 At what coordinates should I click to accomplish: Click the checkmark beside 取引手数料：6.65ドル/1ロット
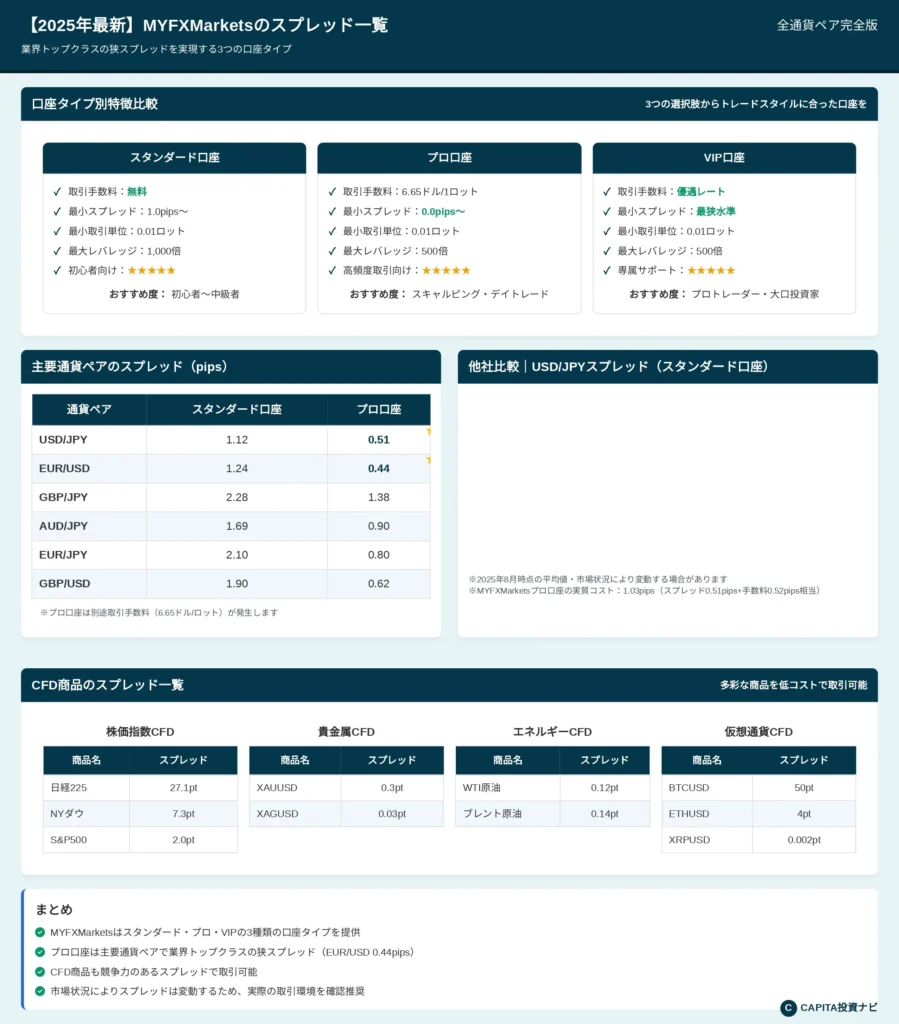coord(332,191)
